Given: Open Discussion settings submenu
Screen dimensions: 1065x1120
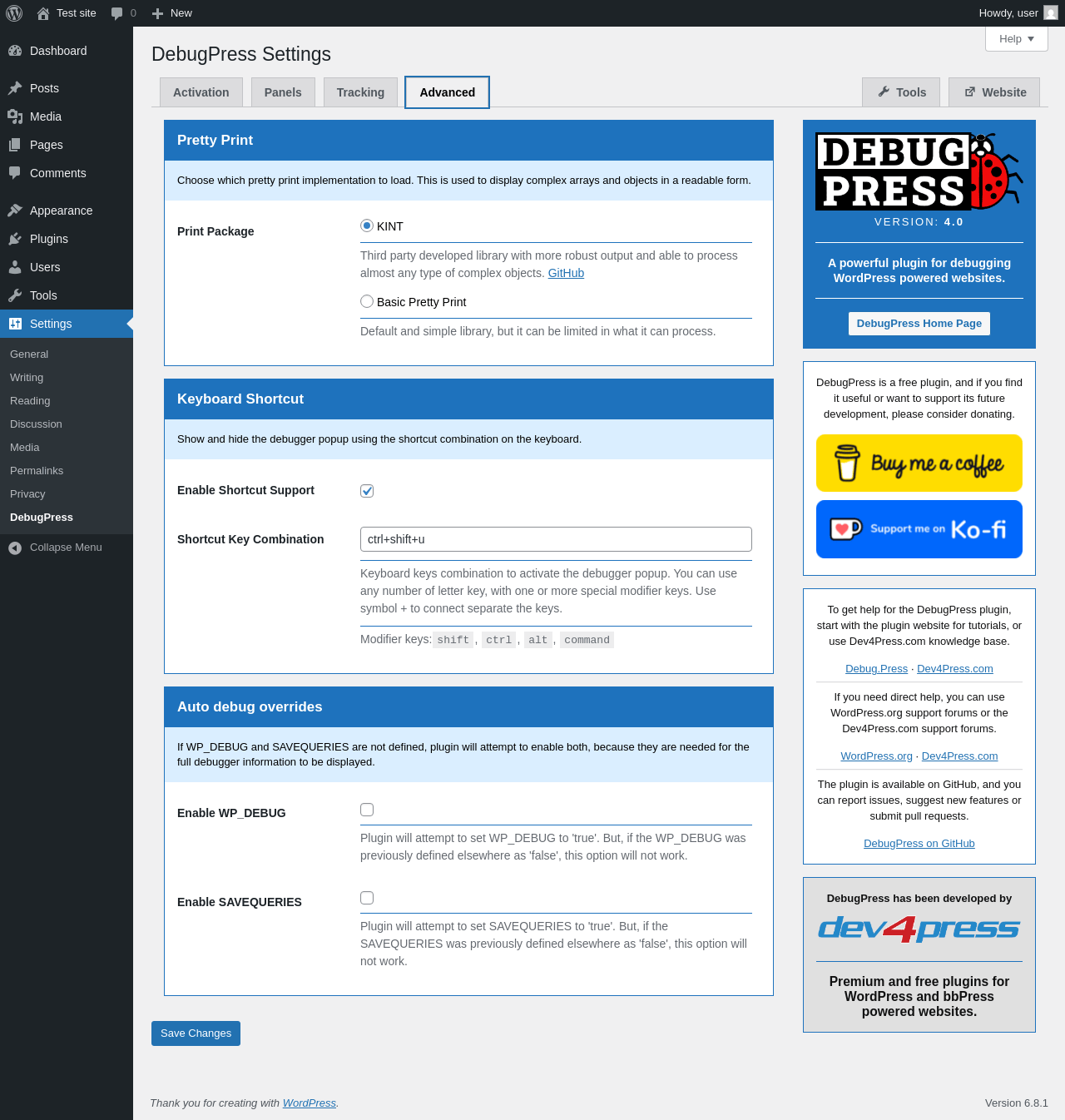Looking at the screenshot, I should (36, 424).
